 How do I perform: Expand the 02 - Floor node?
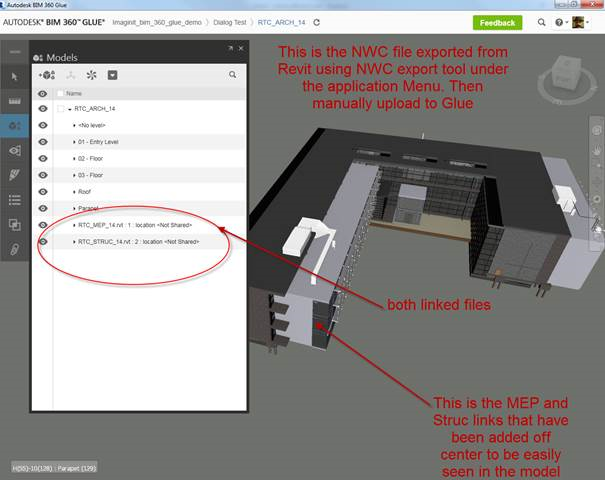(74, 159)
